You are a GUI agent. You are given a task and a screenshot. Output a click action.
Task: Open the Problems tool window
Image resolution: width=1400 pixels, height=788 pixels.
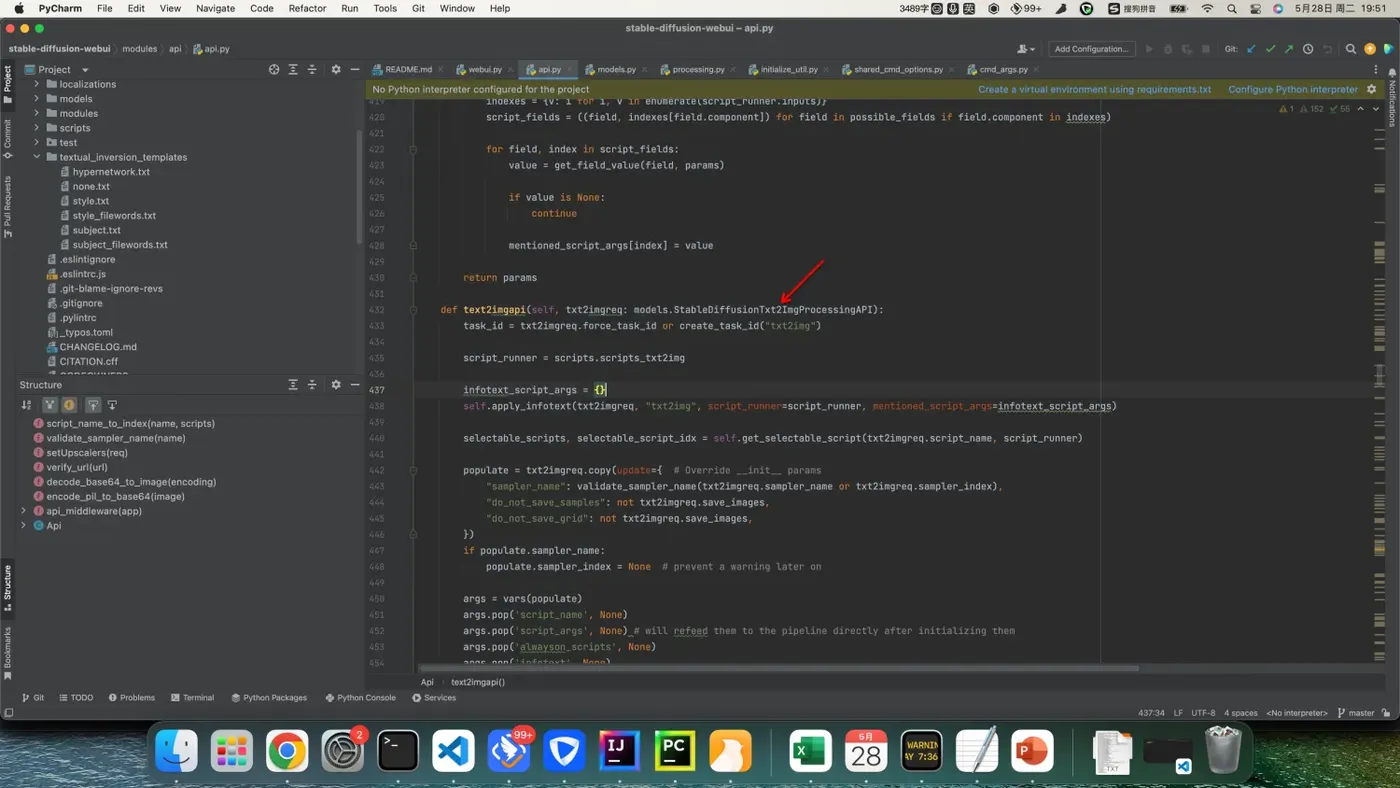pyautogui.click(x=132, y=698)
